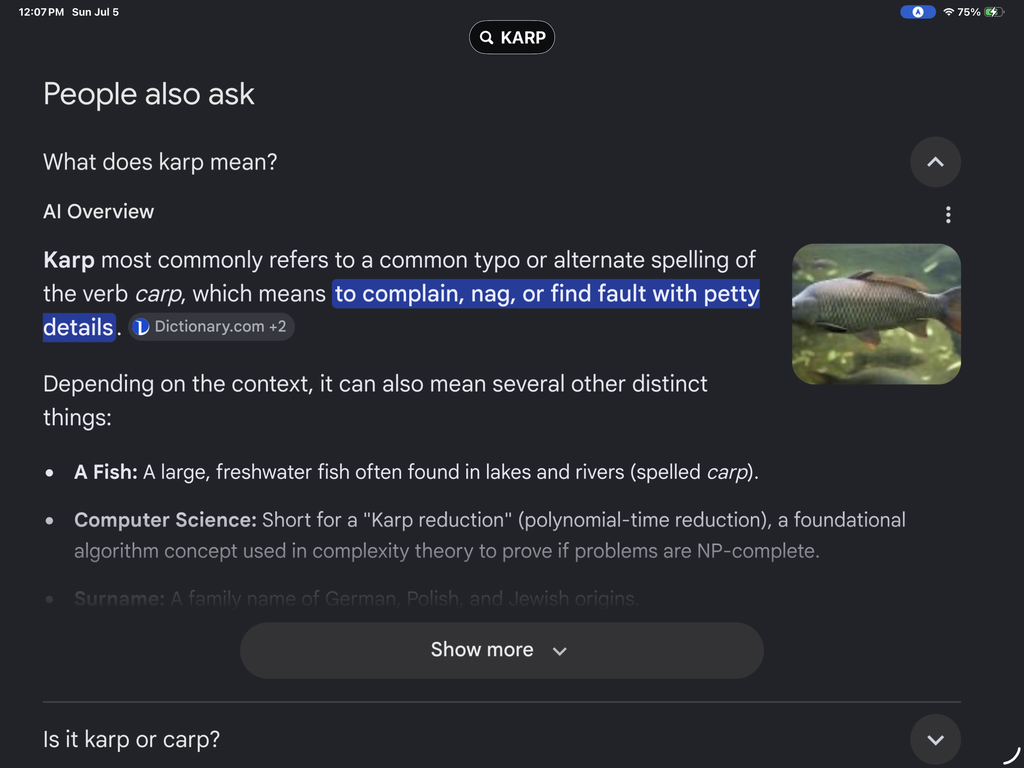Open the Dictionary.com +2 sources chip
1024x768 pixels.
[x=211, y=327]
